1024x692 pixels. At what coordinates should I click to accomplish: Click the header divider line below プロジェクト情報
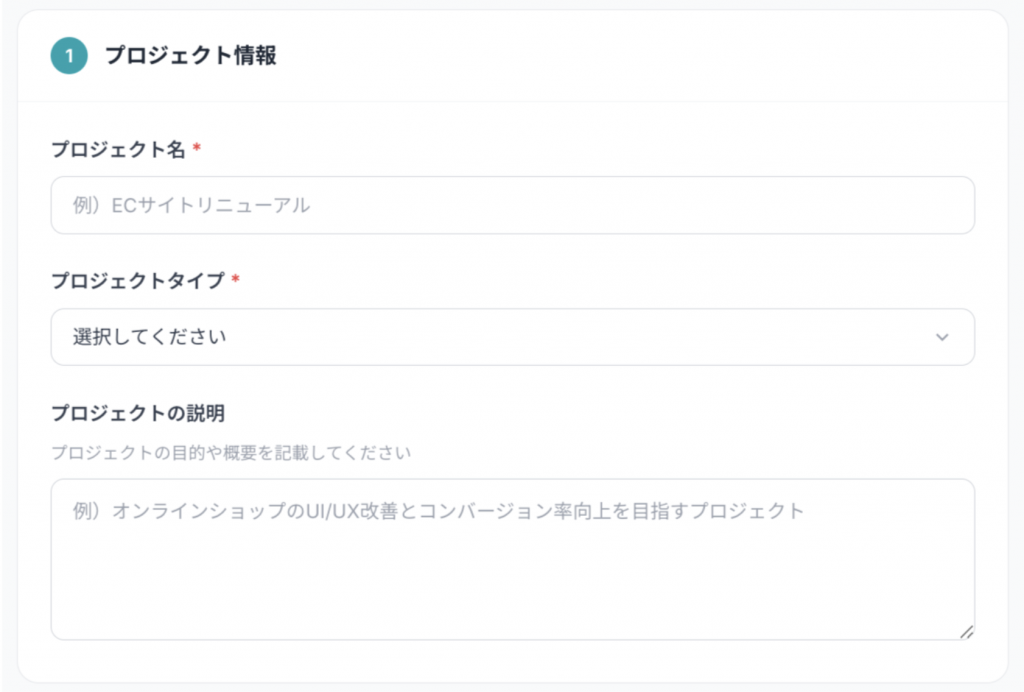click(x=512, y=101)
